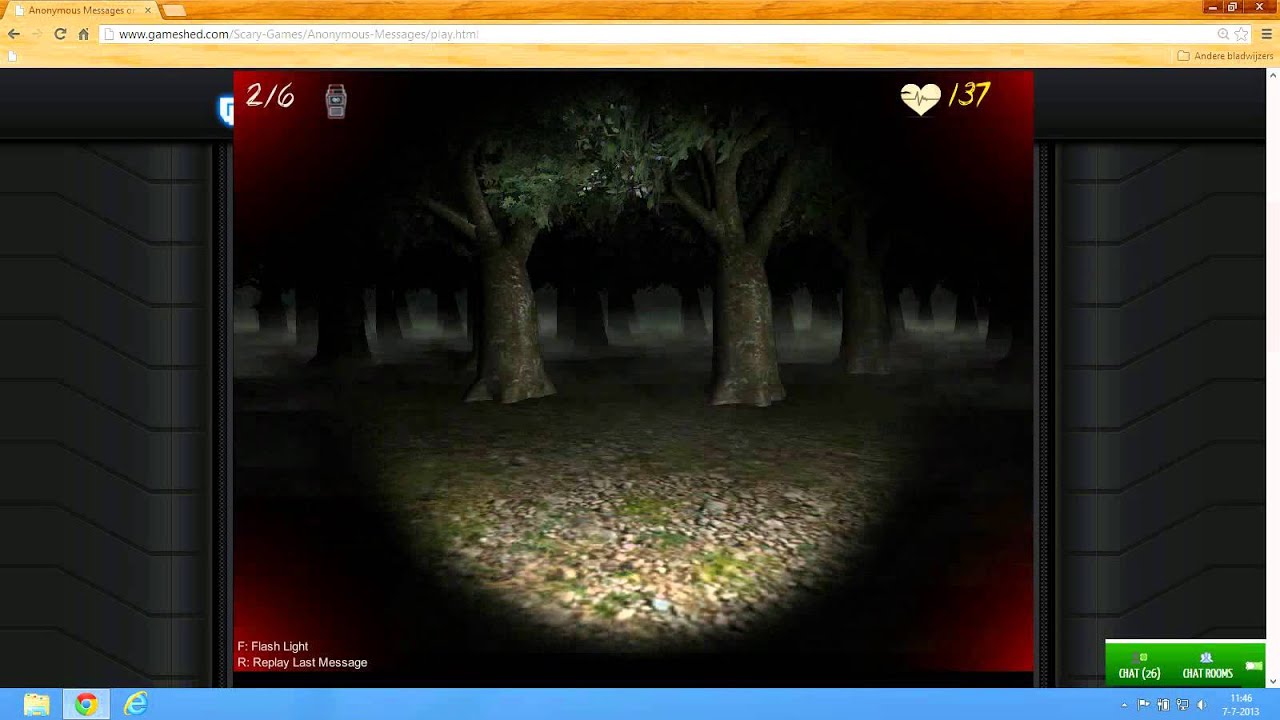Open the CHAT (26) panel
The image size is (1280, 720).
click(1139, 666)
